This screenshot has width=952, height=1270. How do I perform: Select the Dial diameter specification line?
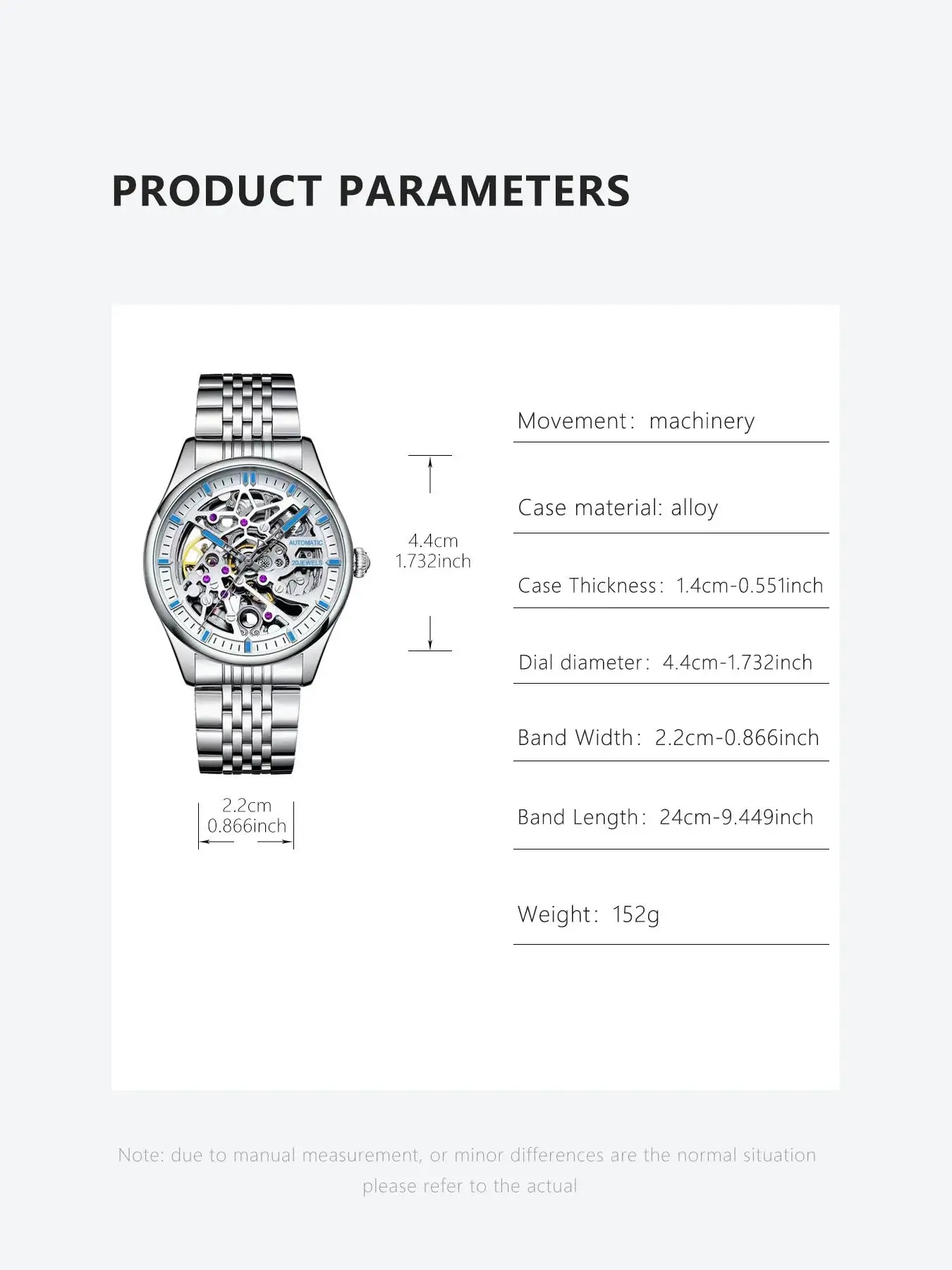665,663
